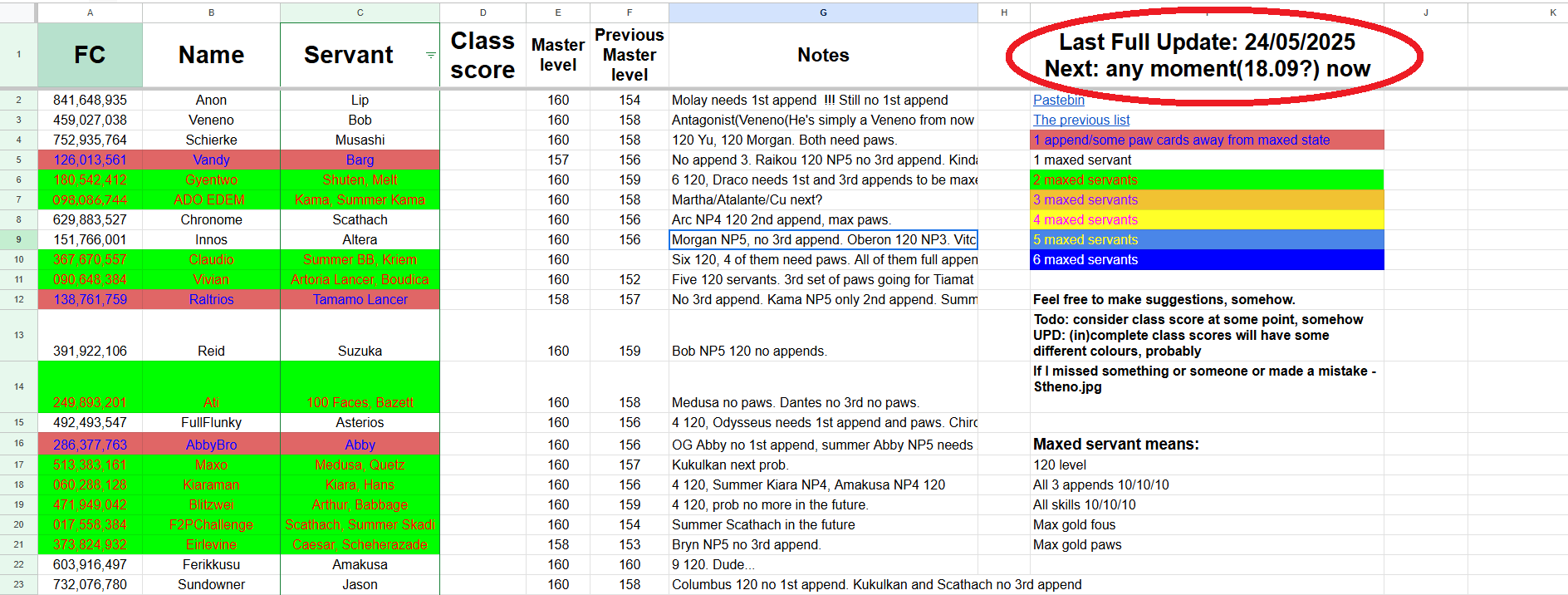Select the All 3 appends 10/10/10 cell
Image resolution: width=1568 pixels, height=595 pixels.
point(1207,484)
